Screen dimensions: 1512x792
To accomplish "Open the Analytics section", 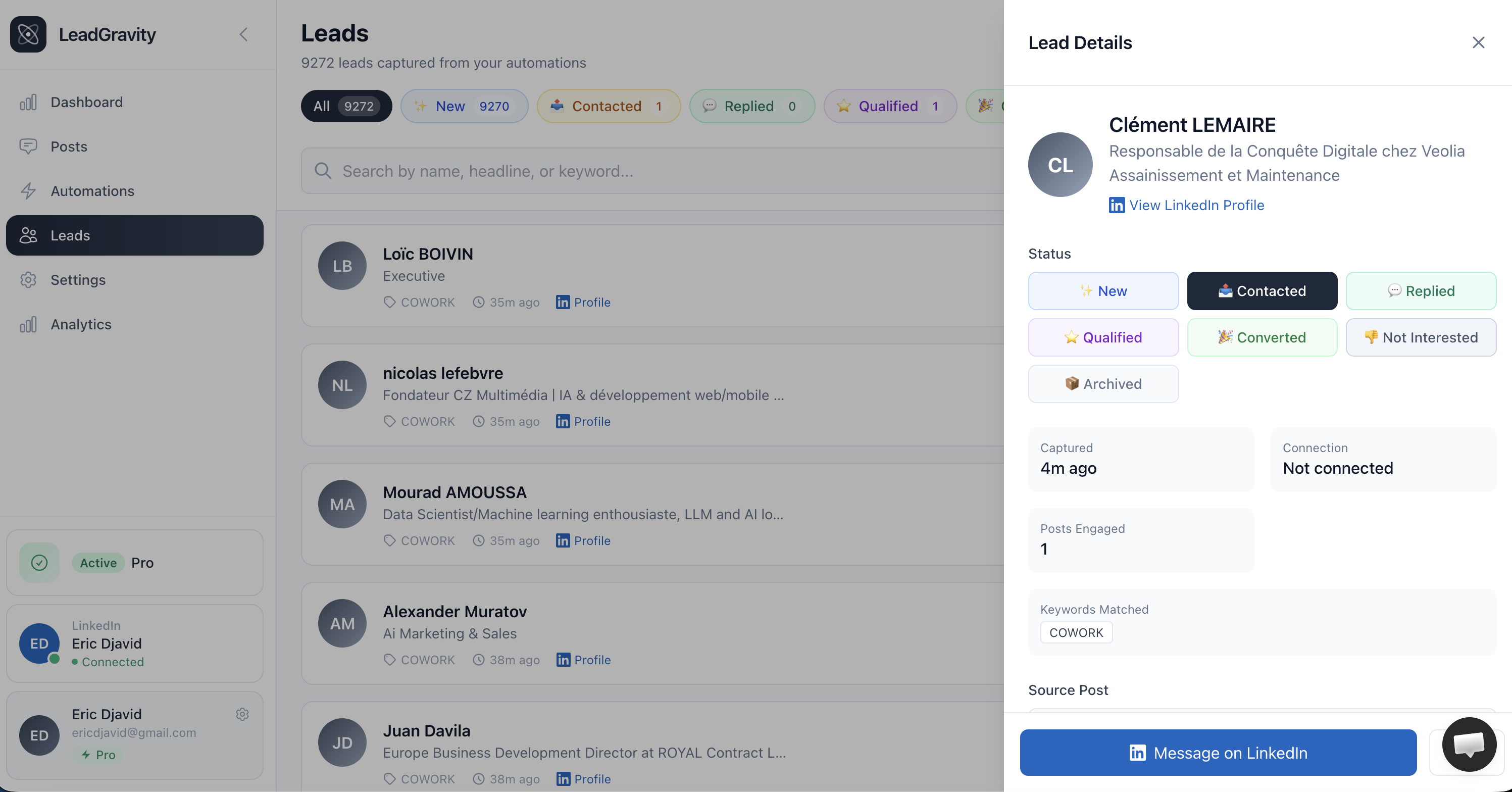I will click(80, 323).
